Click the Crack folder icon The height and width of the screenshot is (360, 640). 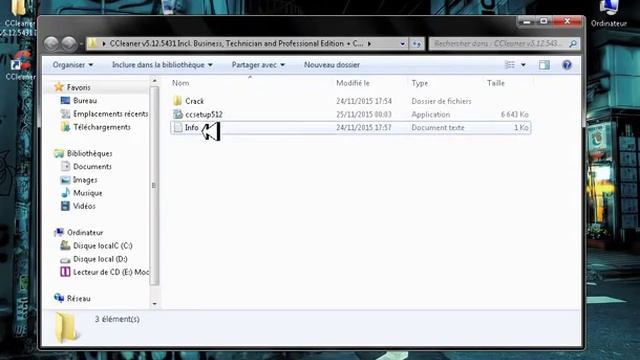pyautogui.click(x=177, y=101)
